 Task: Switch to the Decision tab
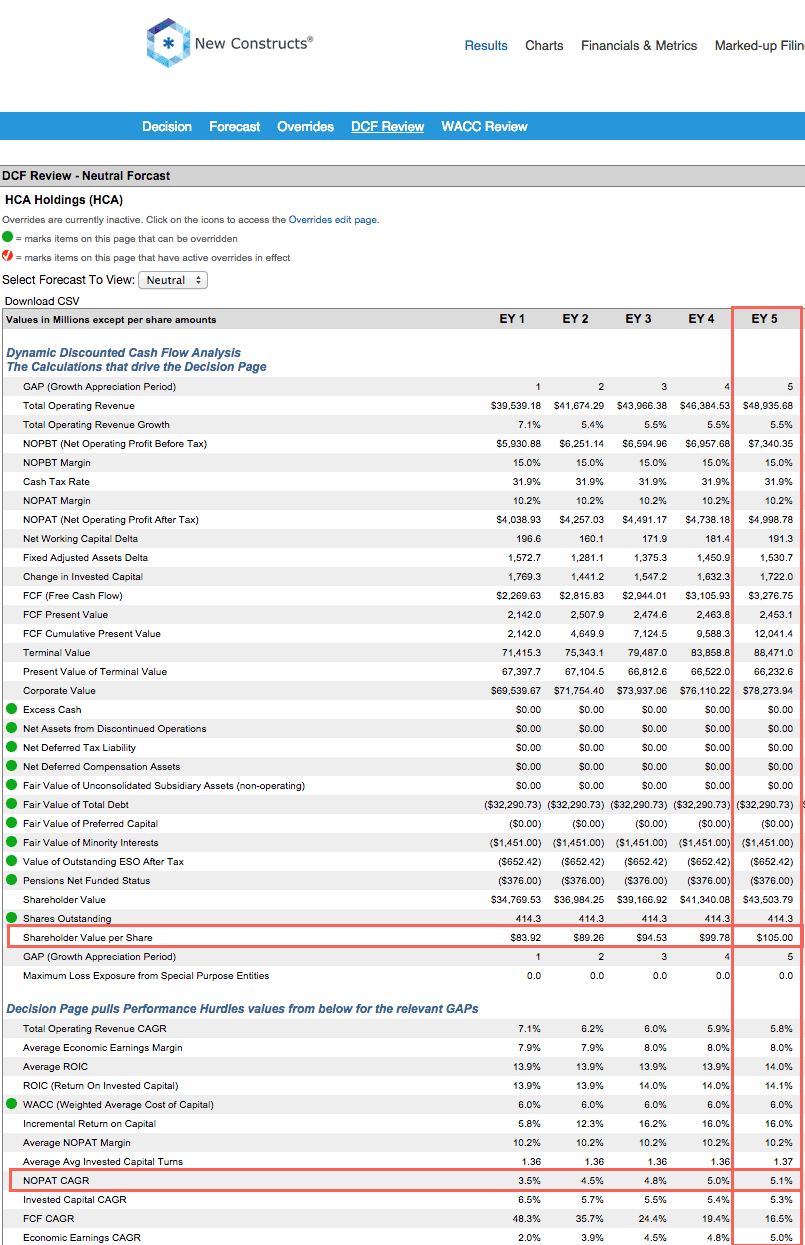tap(167, 126)
